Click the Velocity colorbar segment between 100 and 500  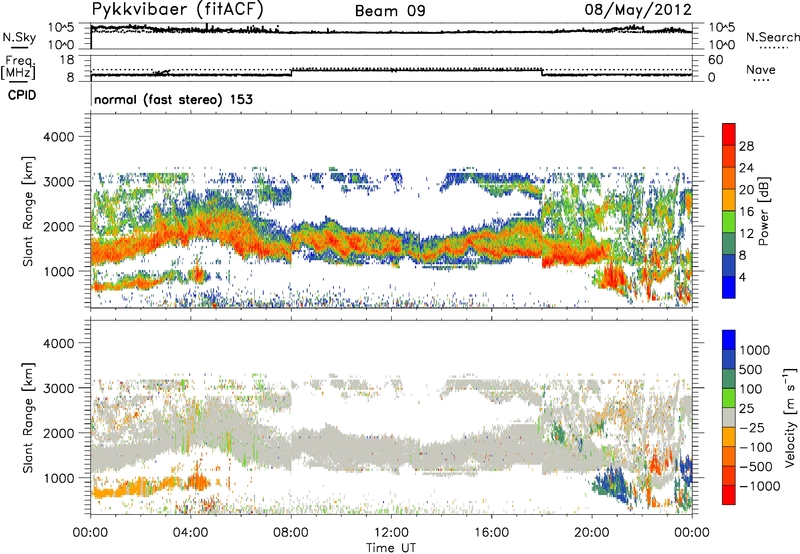tap(729, 379)
